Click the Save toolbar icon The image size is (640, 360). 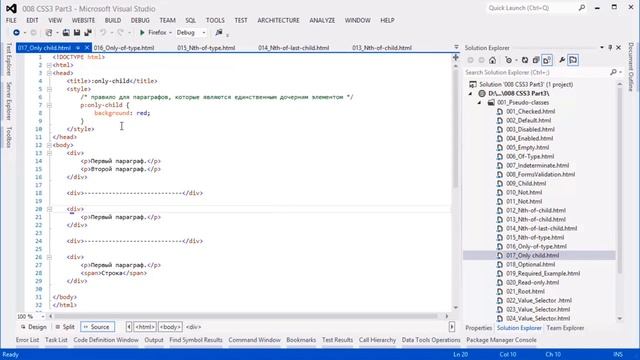point(77,32)
